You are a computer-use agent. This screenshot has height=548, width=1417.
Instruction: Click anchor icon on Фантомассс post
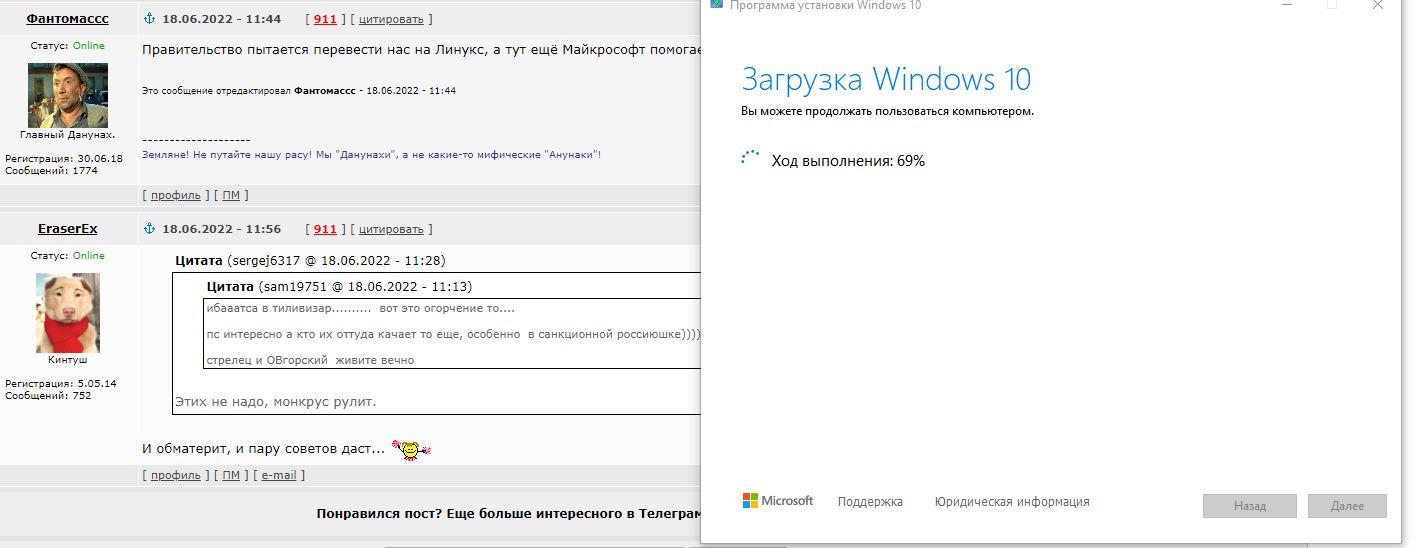(150, 19)
